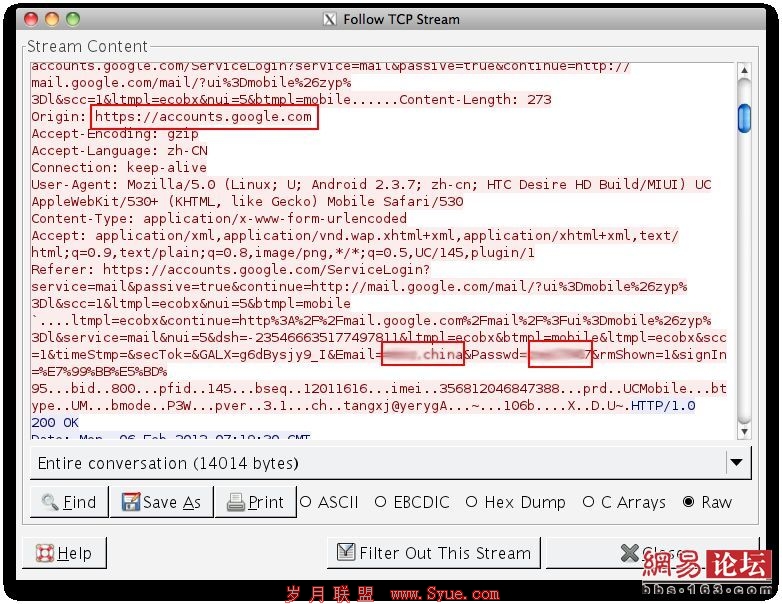Click the red window close button
The height and width of the screenshot is (604, 782).
click(x=31, y=19)
